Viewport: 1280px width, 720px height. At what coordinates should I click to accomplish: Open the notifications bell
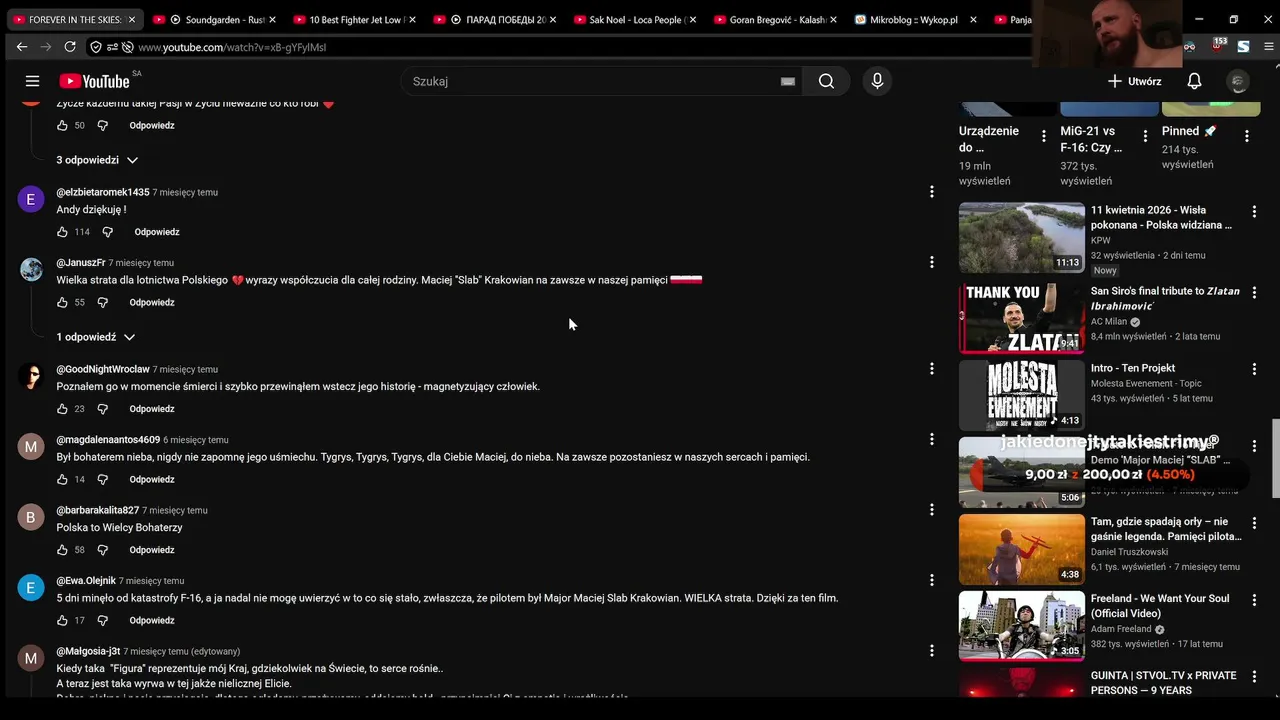point(1194,81)
